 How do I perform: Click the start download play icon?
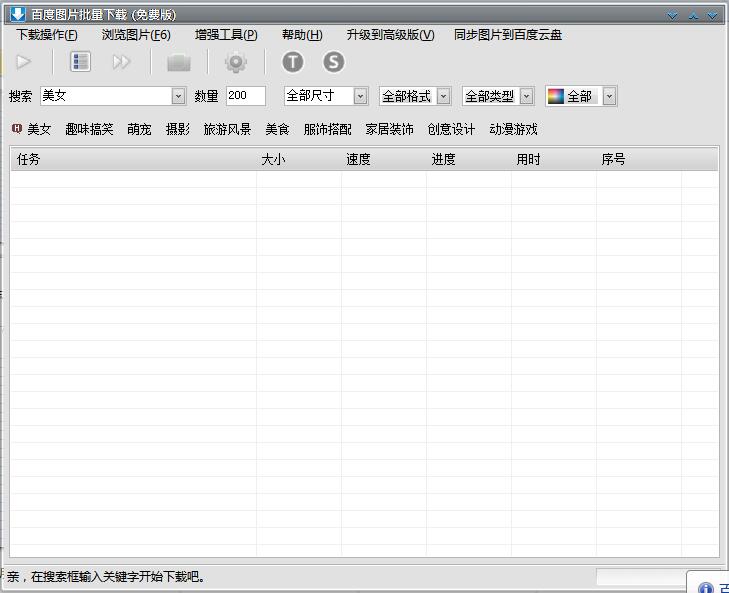coord(24,62)
